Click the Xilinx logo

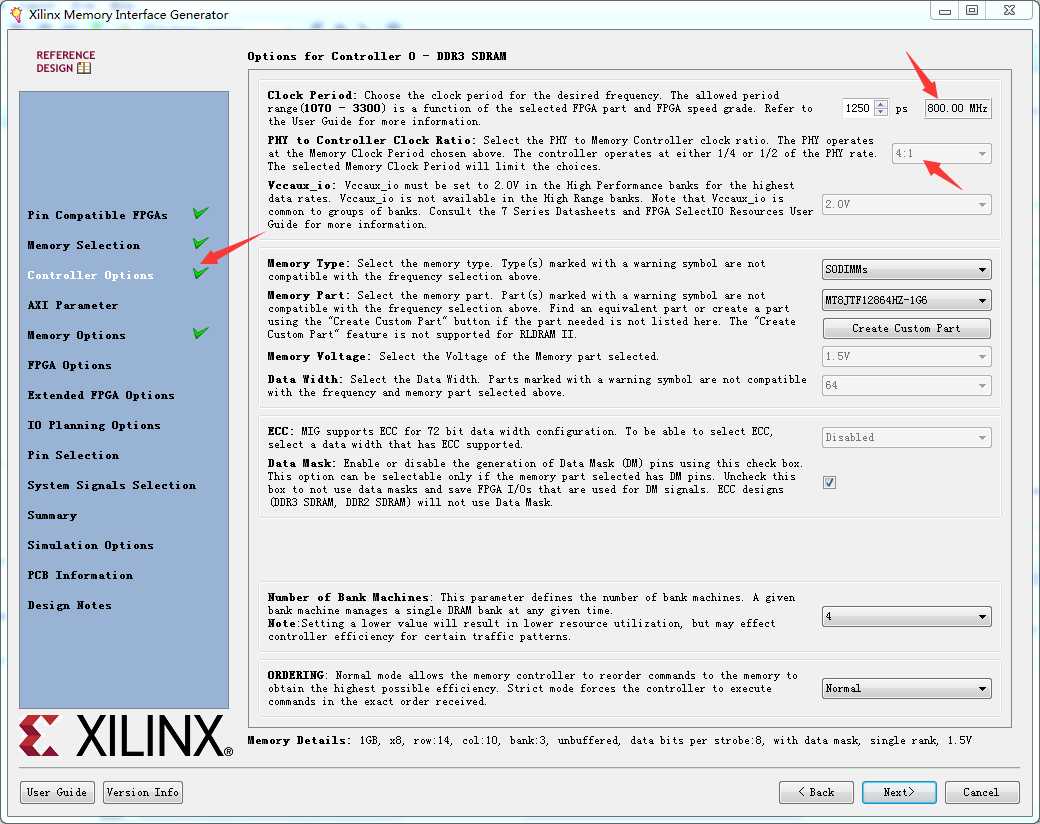pyautogui.click(x=126, y=735)
